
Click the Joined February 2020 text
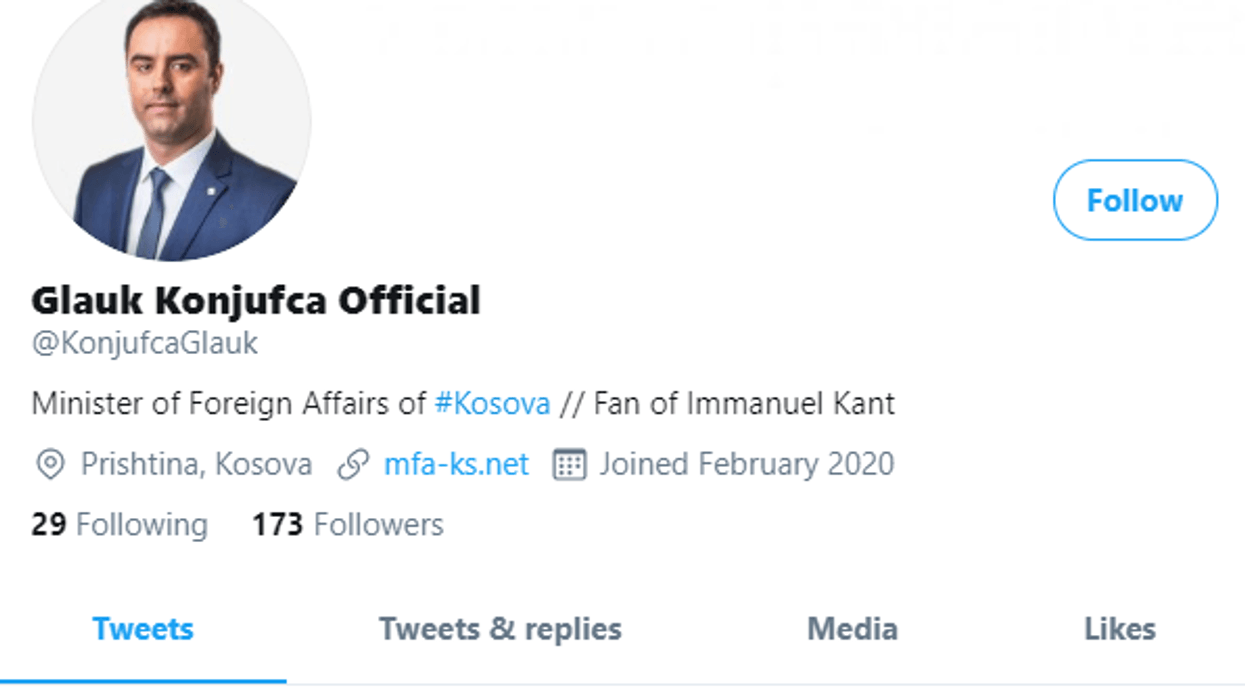[x=746, y=465]
